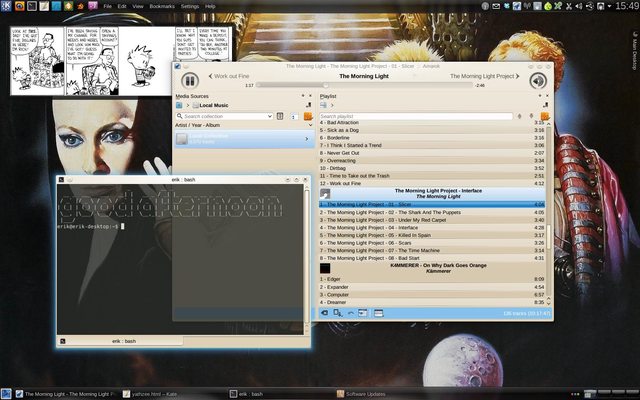
Task: Expand the Playlist breadcrumb chevron
Action: pyautogui.click(x=332, y=105)
